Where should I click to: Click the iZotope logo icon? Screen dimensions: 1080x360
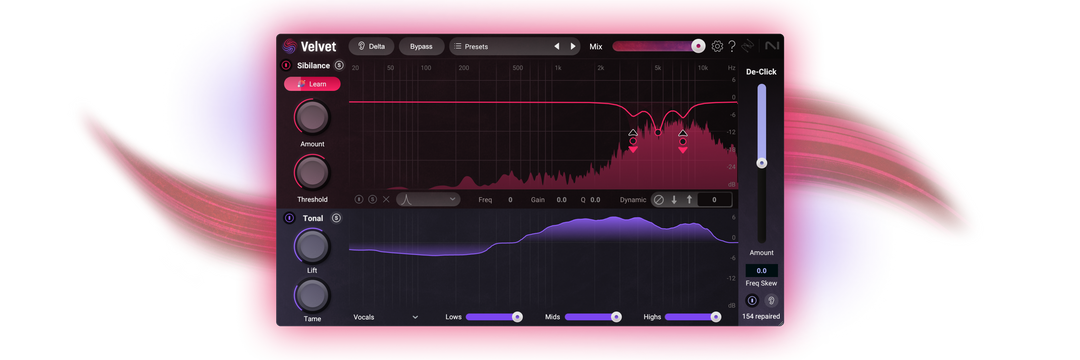[748, 46]
